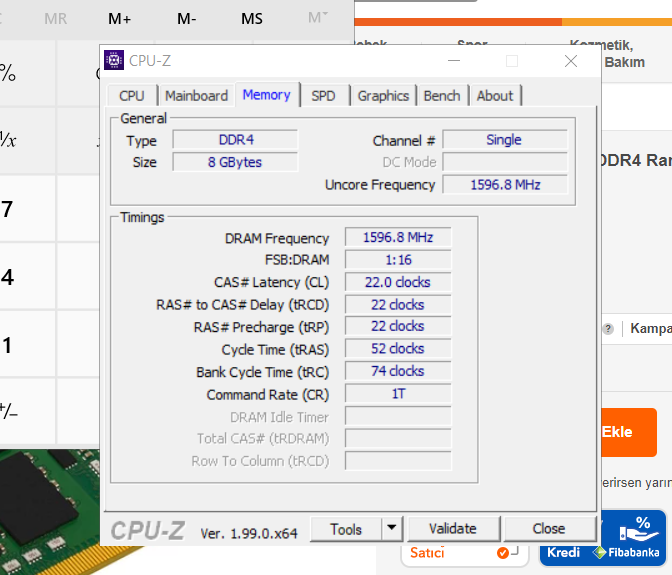The image size is (672, 575).
Task: Minimize the CPU-Z window
Action: click(x=454, y=61)
